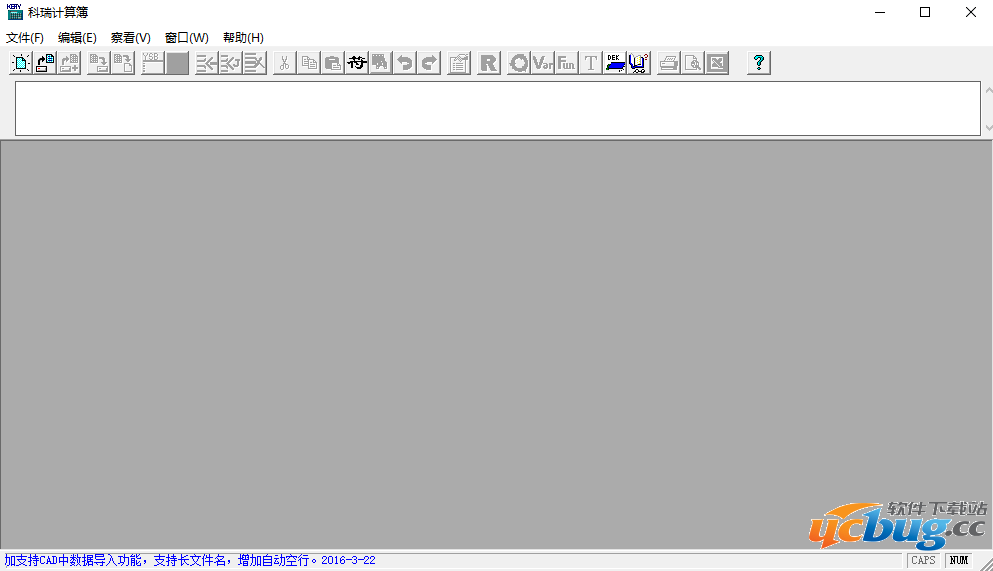Click the Var variable toolbar icon
Viewport: 993px width, 571px height.
[543, 63]
